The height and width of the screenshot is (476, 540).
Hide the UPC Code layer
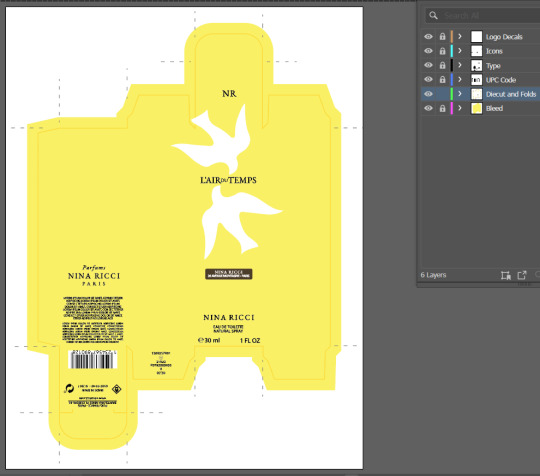tap(428, 80)
